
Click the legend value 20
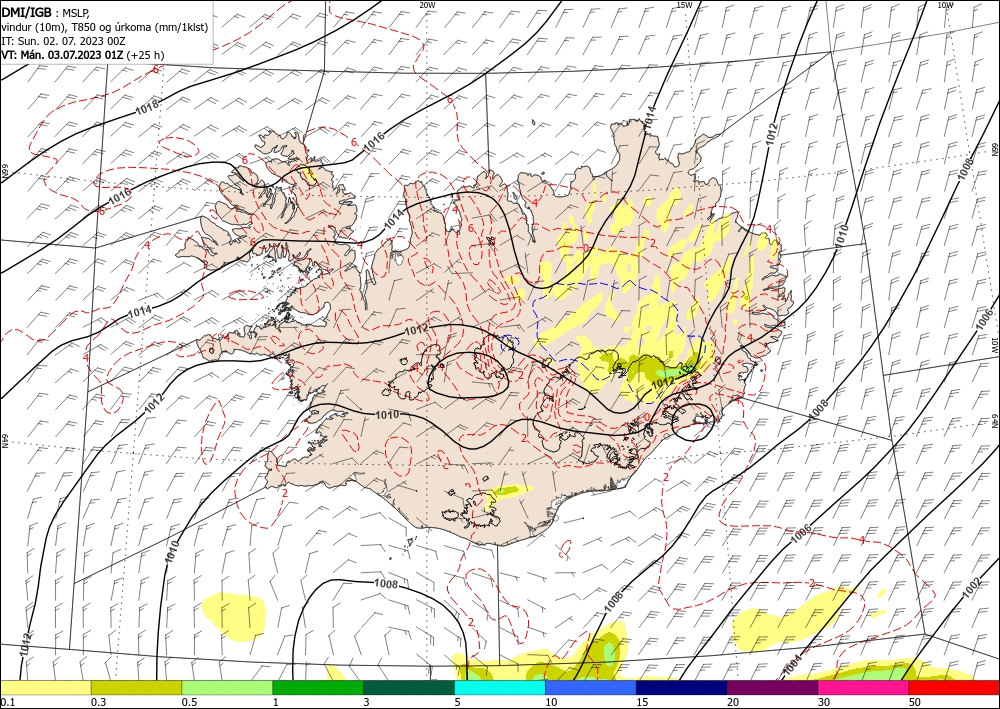(733, 702)
